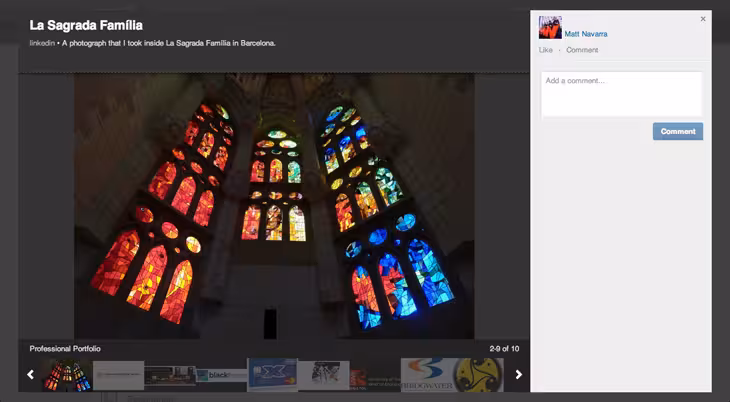Viewport: 730px width, 402px height.
Task: Go to the previous portfolio thumbnails arrow
Action: pyautogui.click(x=31, y=375)
